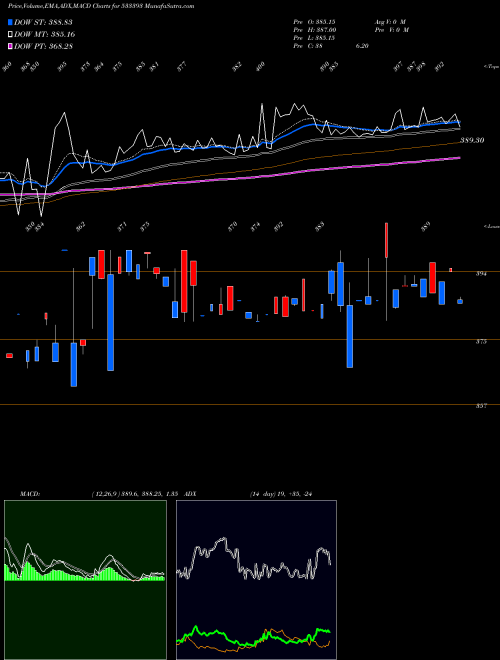Click the 389.30 EMA line price label

pyautogui.click(x=472, y=141)
